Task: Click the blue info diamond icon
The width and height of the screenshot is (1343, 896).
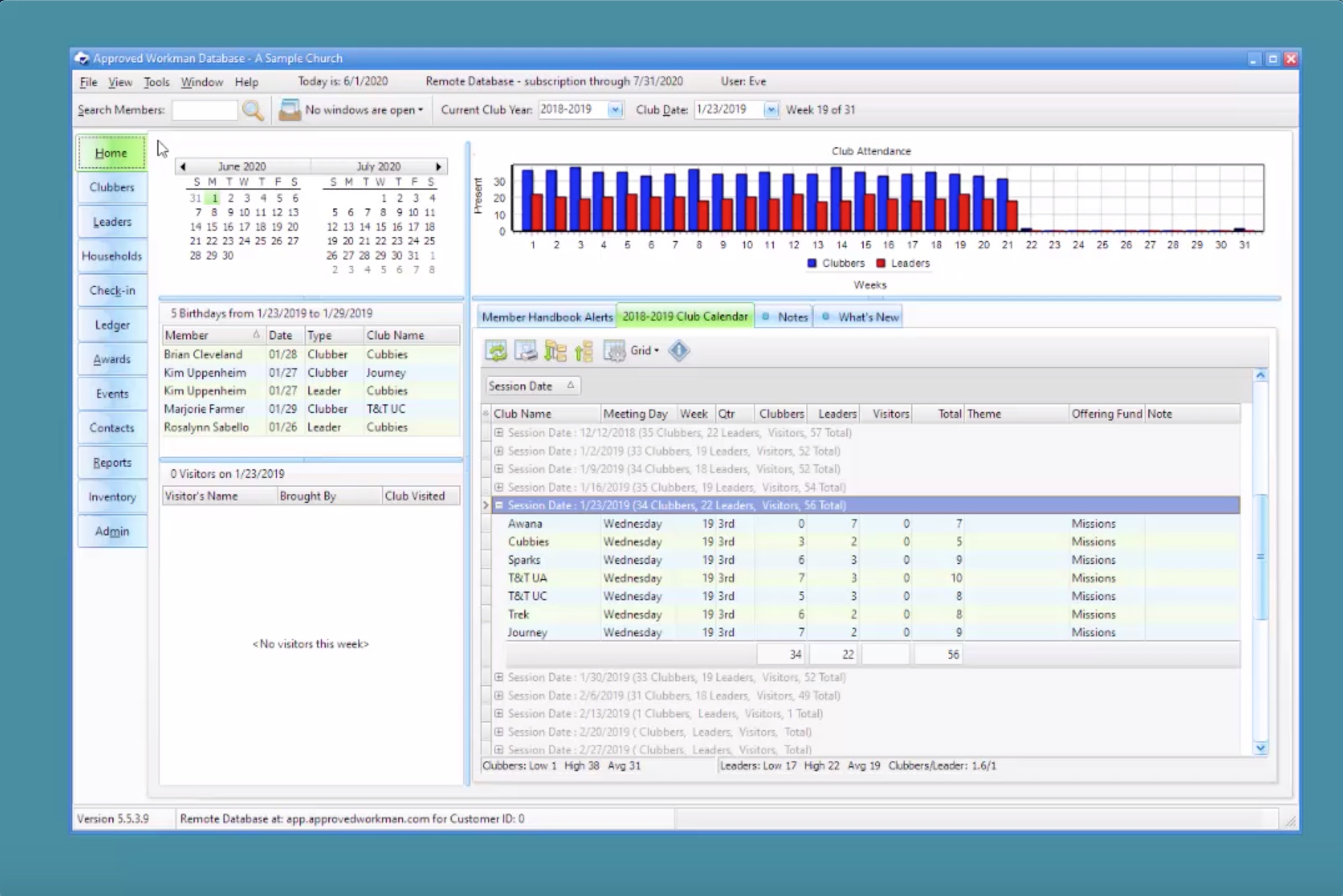Action: tap(678, 351)
